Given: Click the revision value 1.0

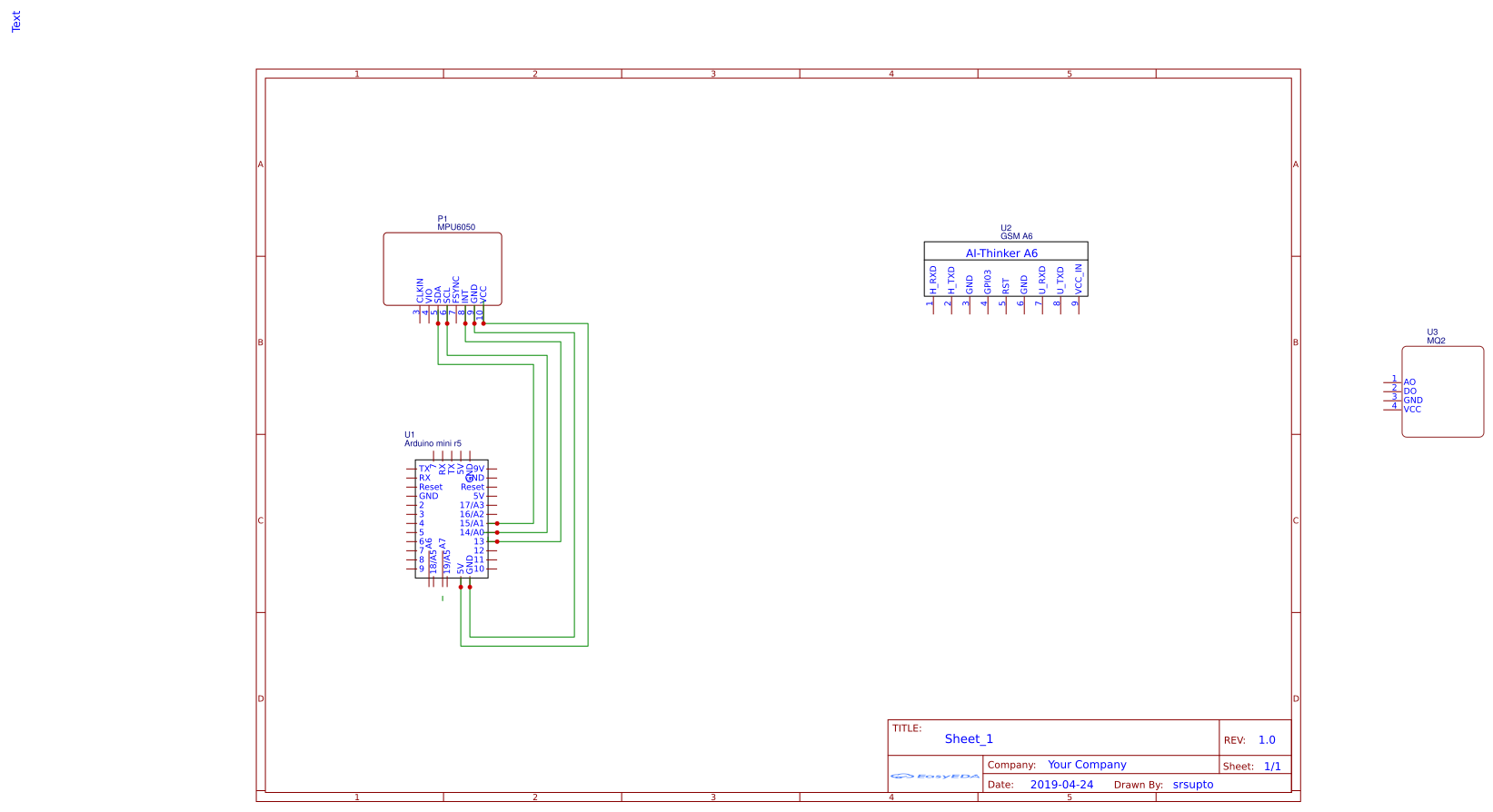Looking at the screenshot, I should click(1267, 740).
